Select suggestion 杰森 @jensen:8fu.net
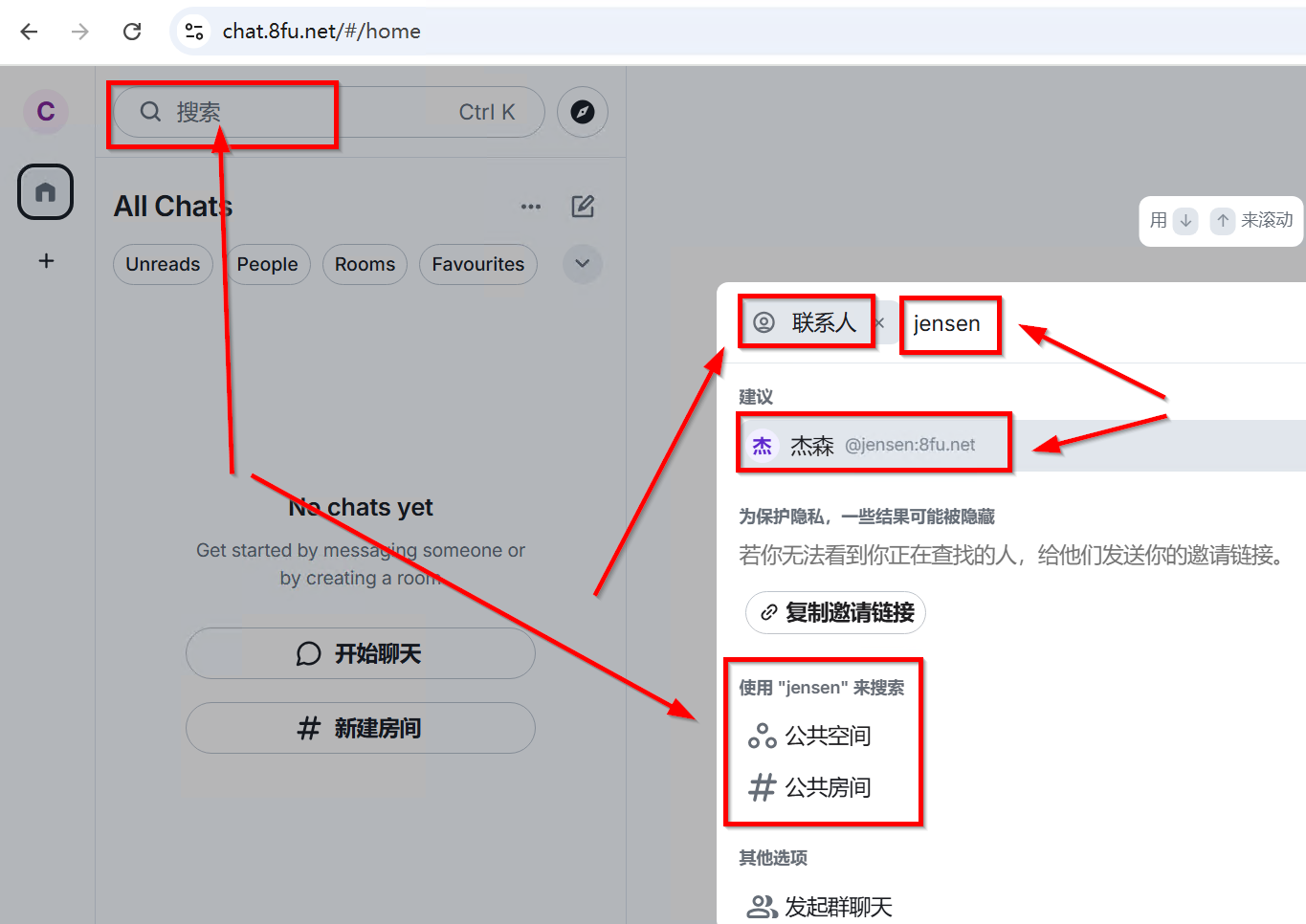This screenshot has height=924, width=1306. 1022,445
